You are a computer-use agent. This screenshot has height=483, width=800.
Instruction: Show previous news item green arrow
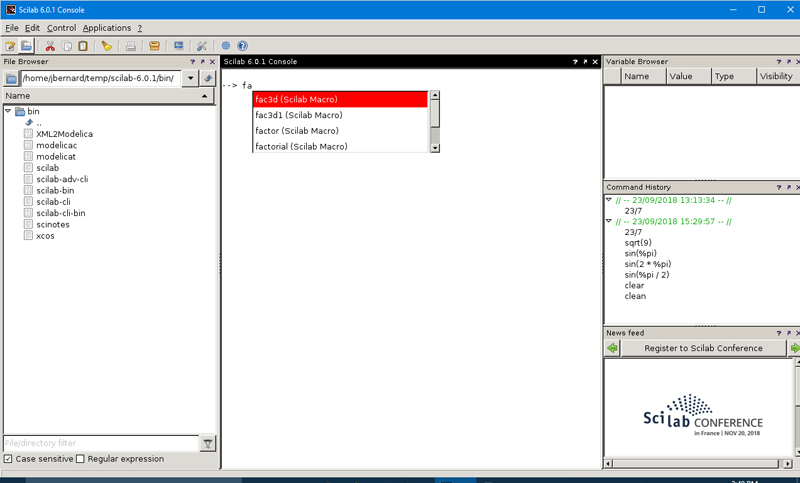pos(612,348)
